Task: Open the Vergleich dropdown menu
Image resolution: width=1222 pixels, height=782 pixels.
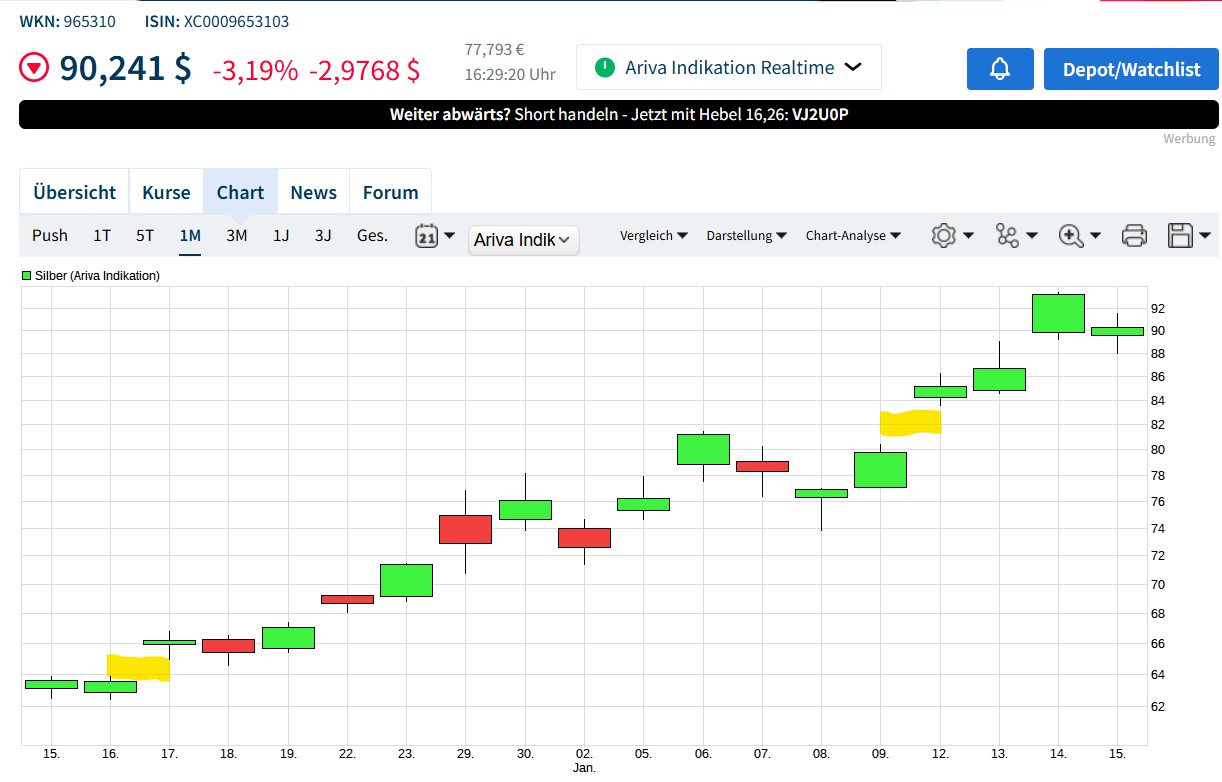Action: click(x=653, y=236)
